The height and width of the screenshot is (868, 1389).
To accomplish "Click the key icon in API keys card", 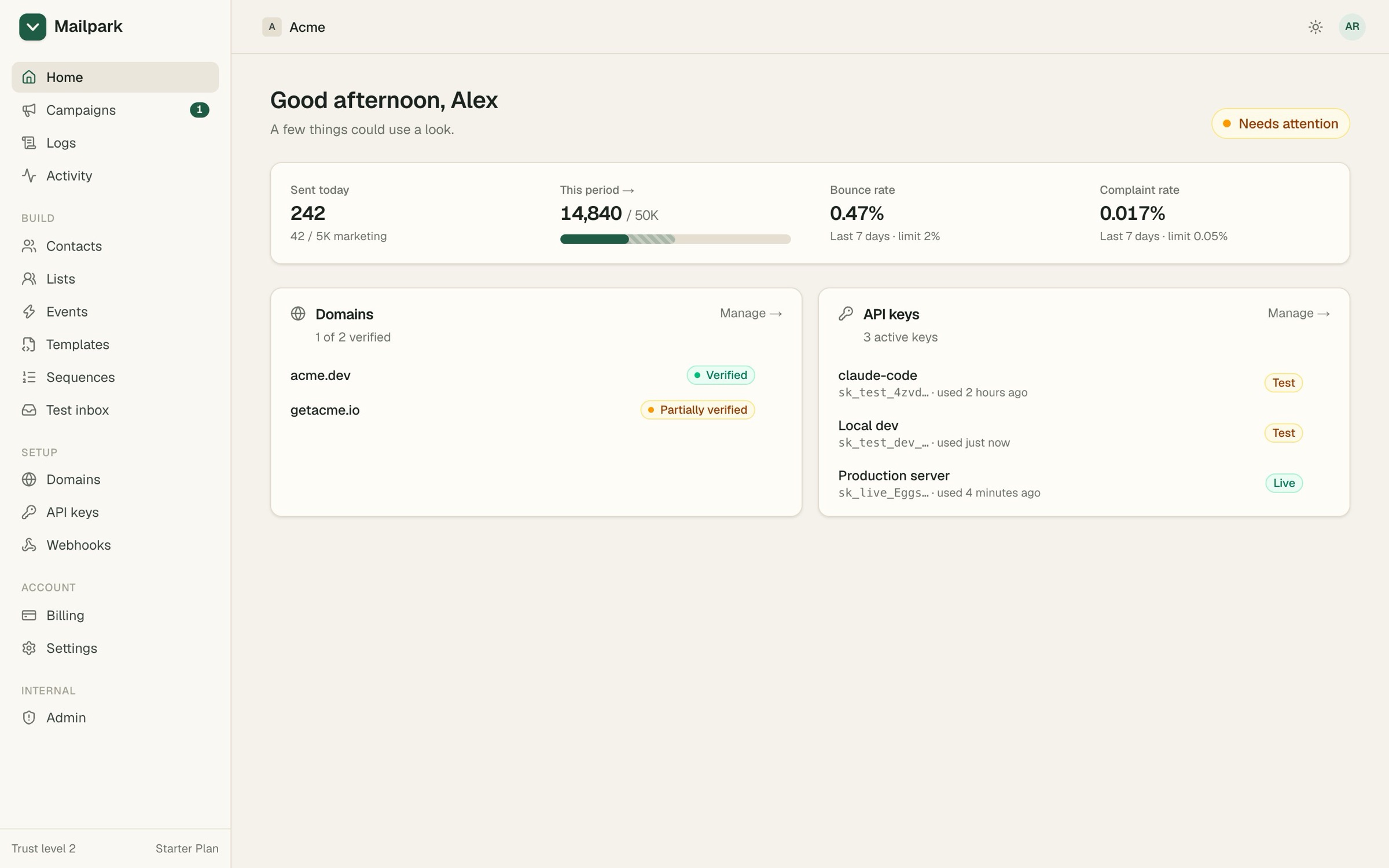I will [x=846, y=314].
